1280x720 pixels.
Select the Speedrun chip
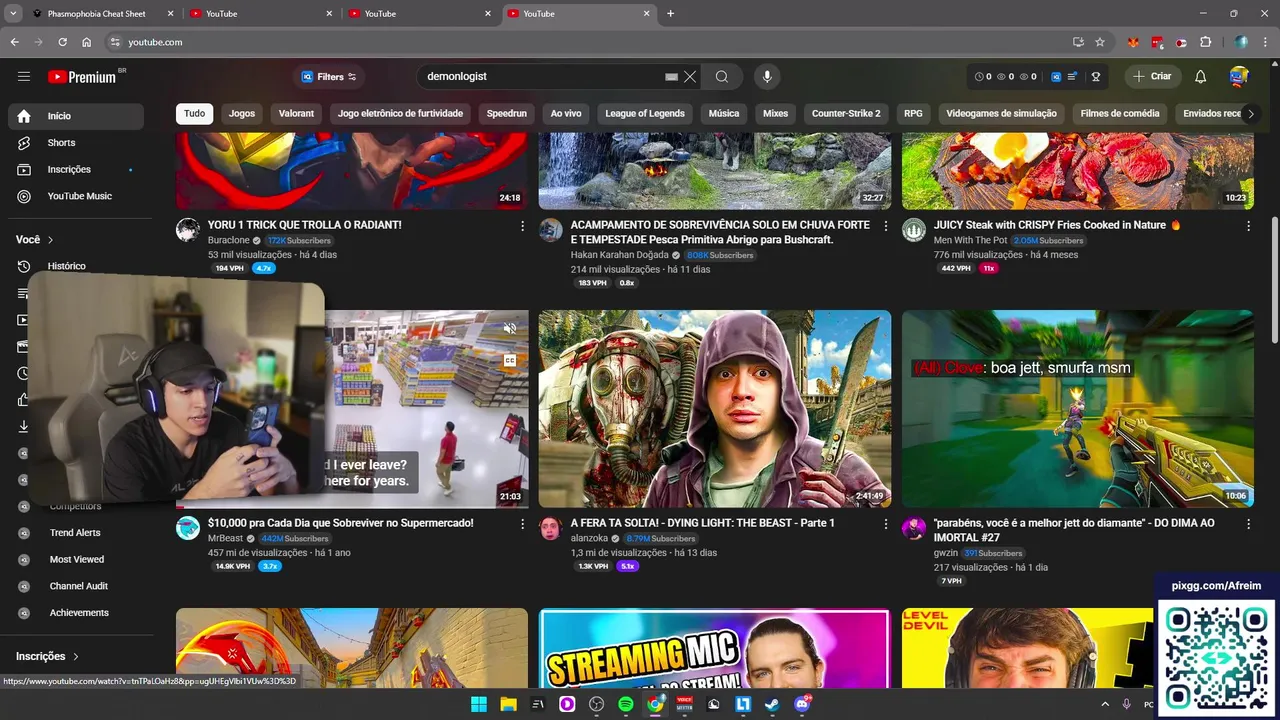coord(506,113)
